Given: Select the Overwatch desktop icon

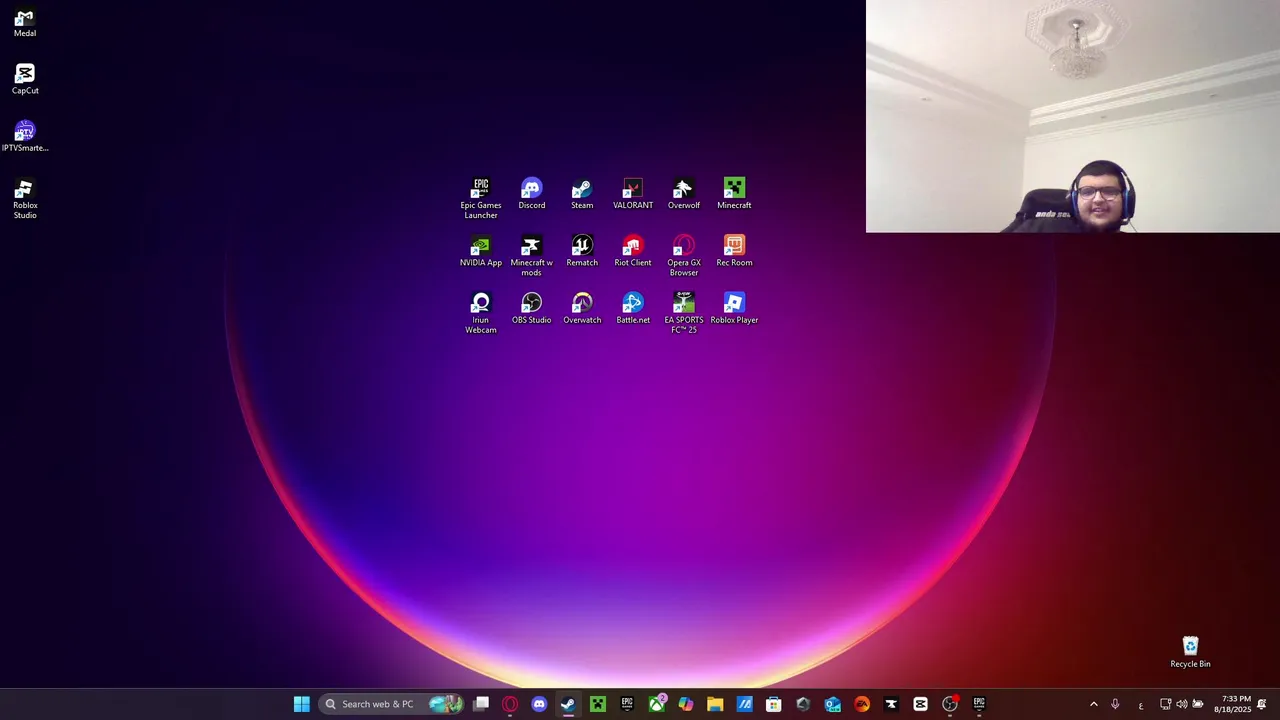Looking at the screenshot, I should (582, 308).
